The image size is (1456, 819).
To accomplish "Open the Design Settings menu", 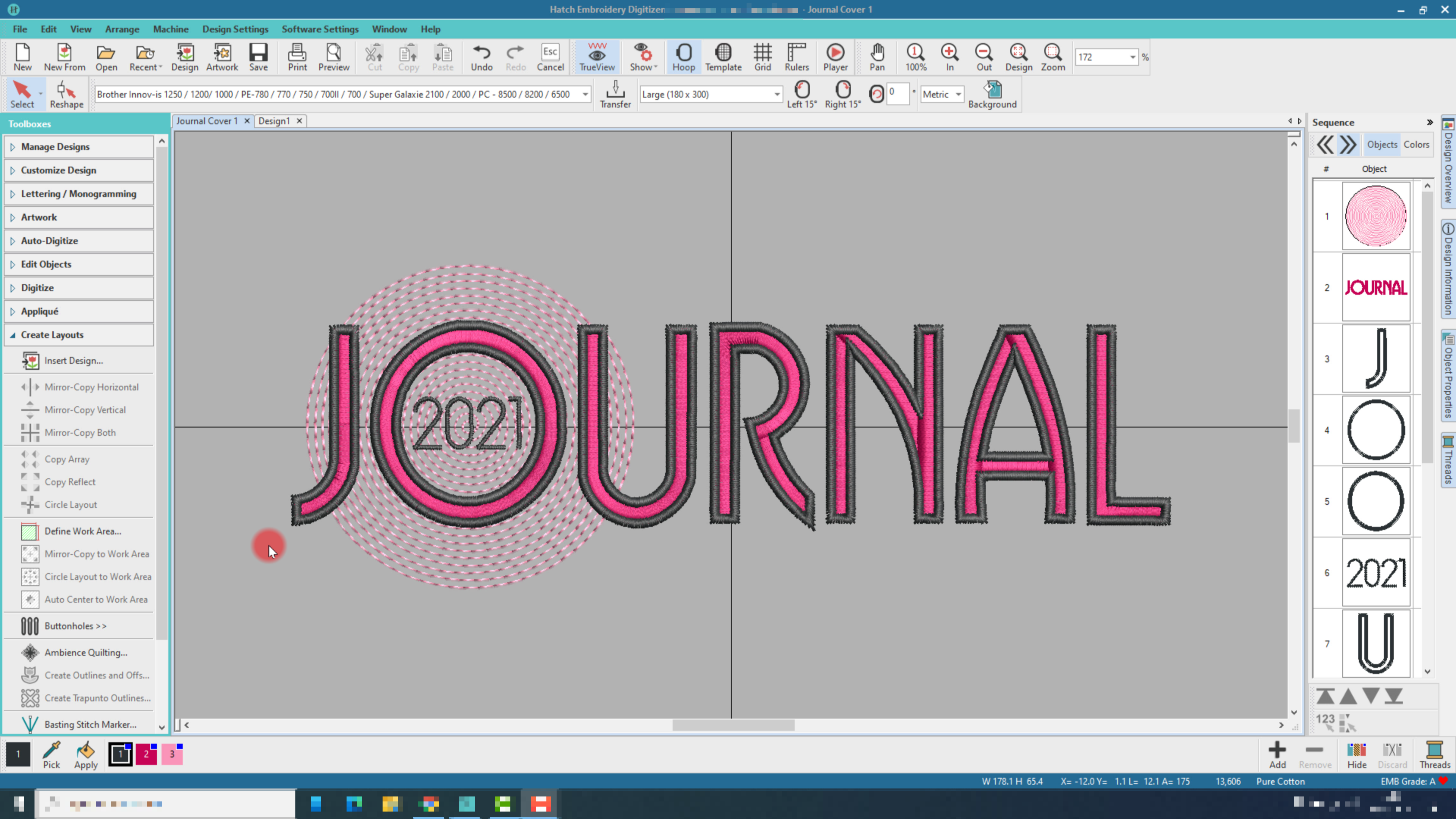I will 235,29.
